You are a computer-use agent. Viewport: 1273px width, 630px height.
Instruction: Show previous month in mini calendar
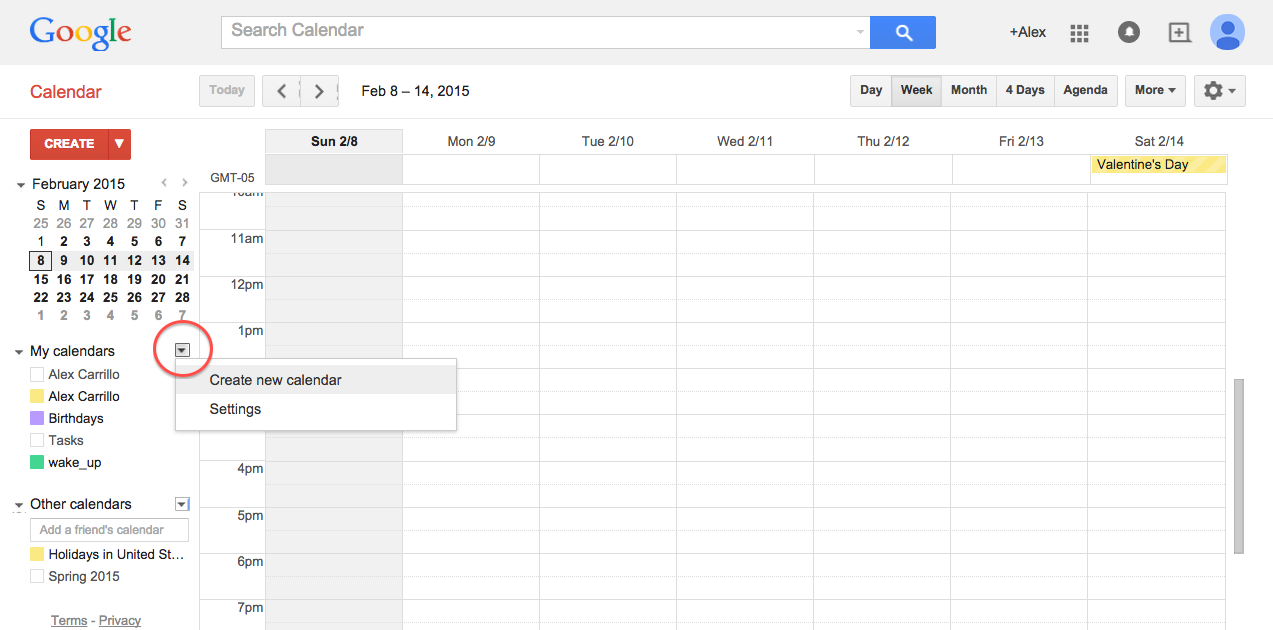coord(165,183)
